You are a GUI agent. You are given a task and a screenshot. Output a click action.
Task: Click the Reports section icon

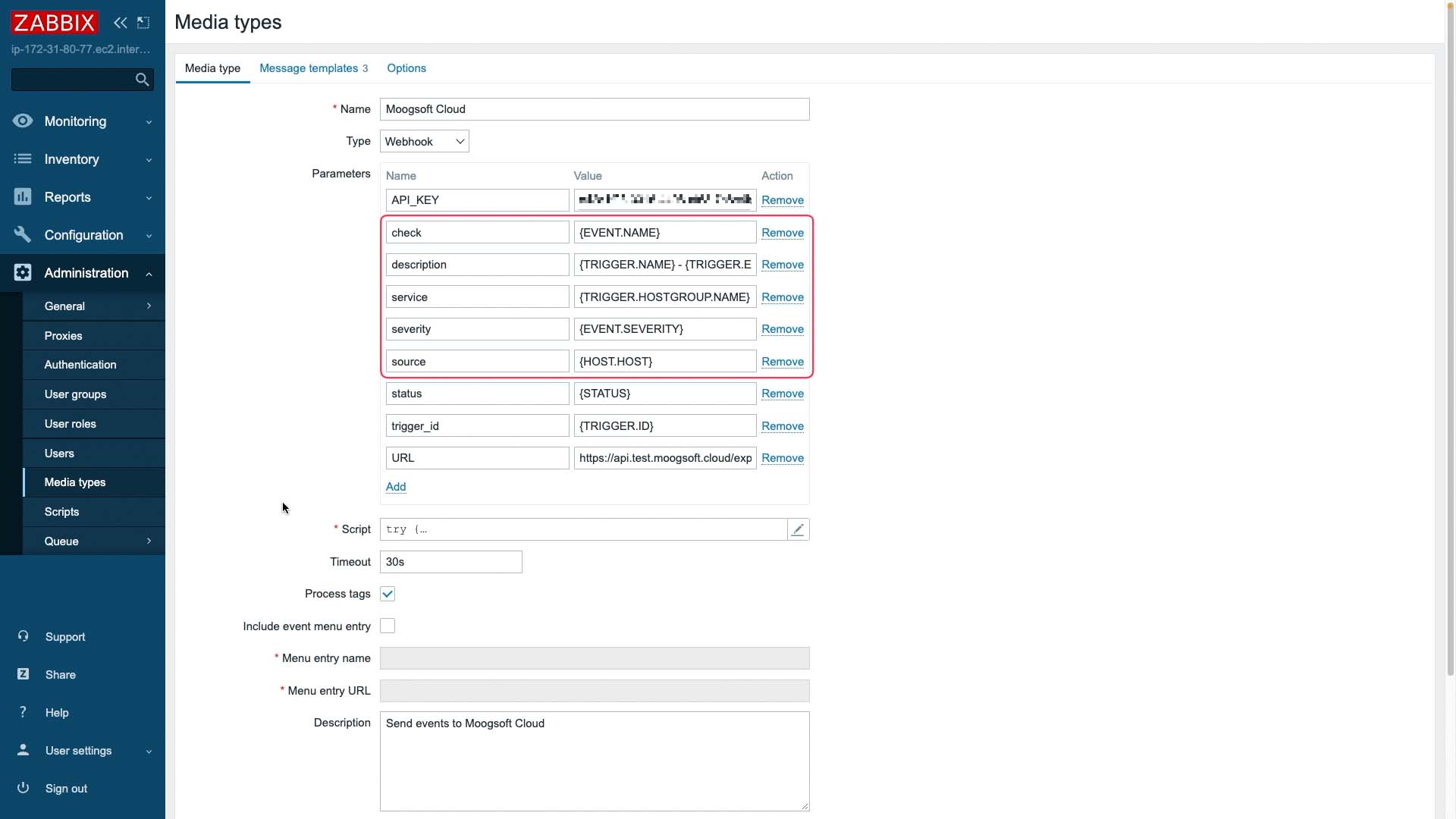coord(22,196)
